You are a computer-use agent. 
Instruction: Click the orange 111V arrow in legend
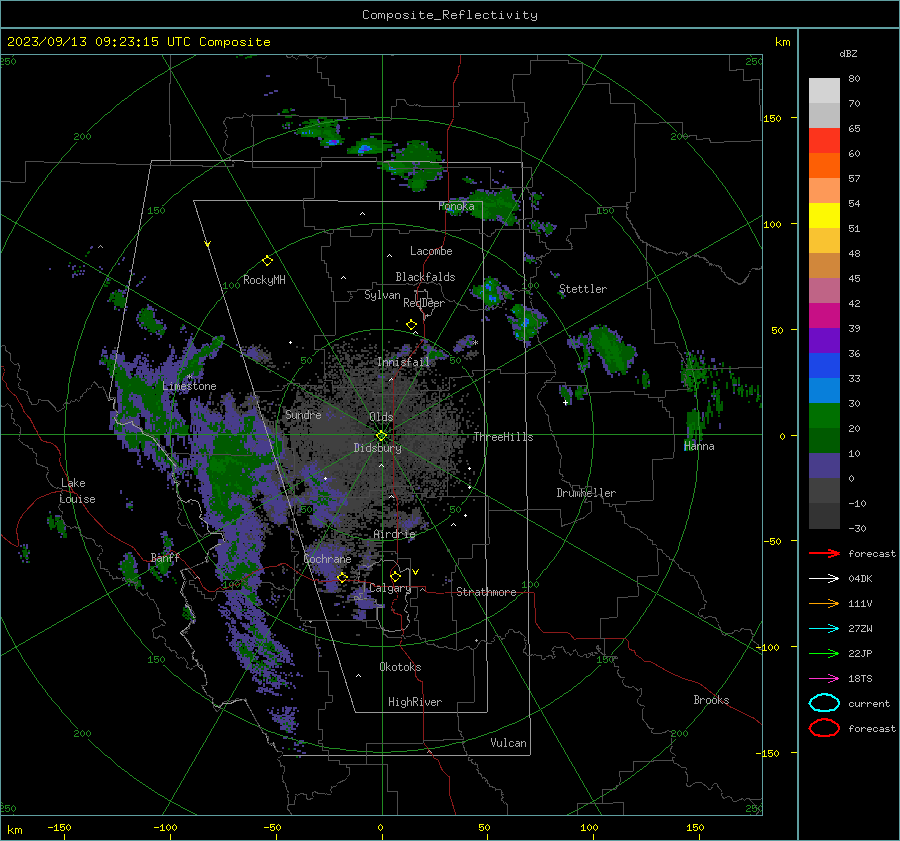coord(824,603)
